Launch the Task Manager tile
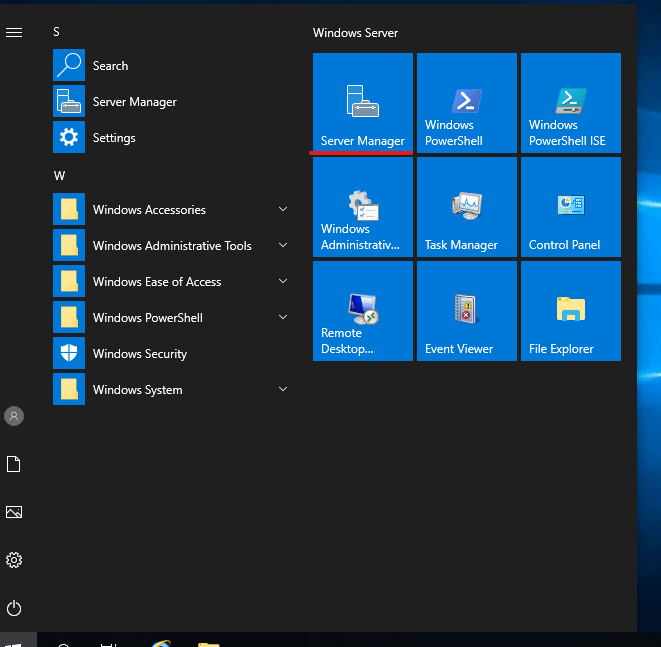The width and height of the screenshot is (661, 647). 467,207
